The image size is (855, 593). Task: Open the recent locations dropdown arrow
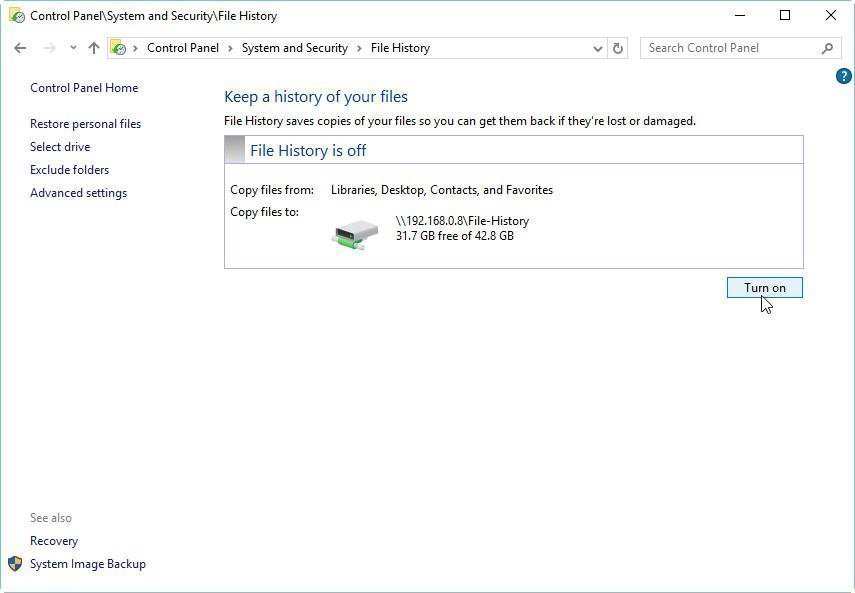tap(73, 48)
